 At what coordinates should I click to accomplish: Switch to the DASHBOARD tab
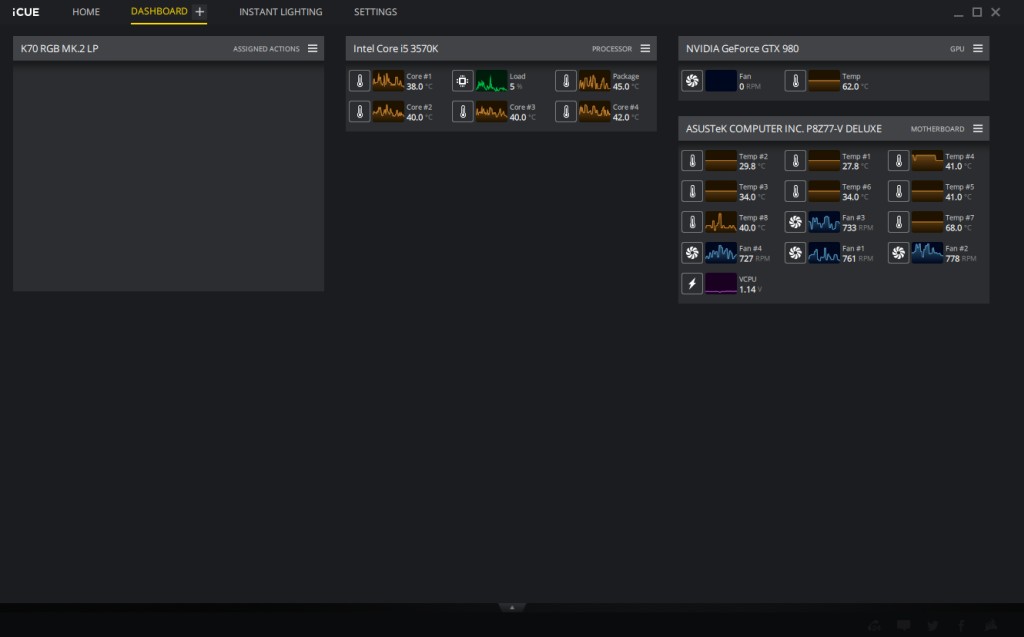coord(159,12)
